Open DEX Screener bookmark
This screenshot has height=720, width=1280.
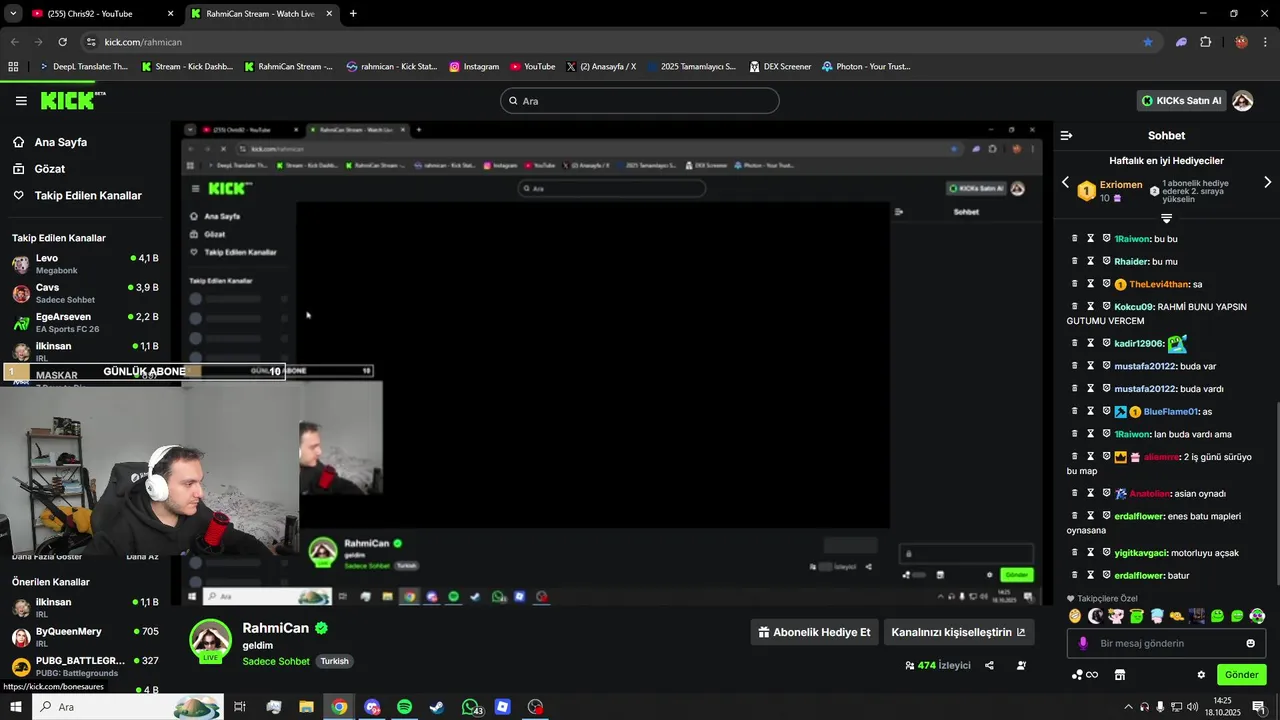point(780,67)
